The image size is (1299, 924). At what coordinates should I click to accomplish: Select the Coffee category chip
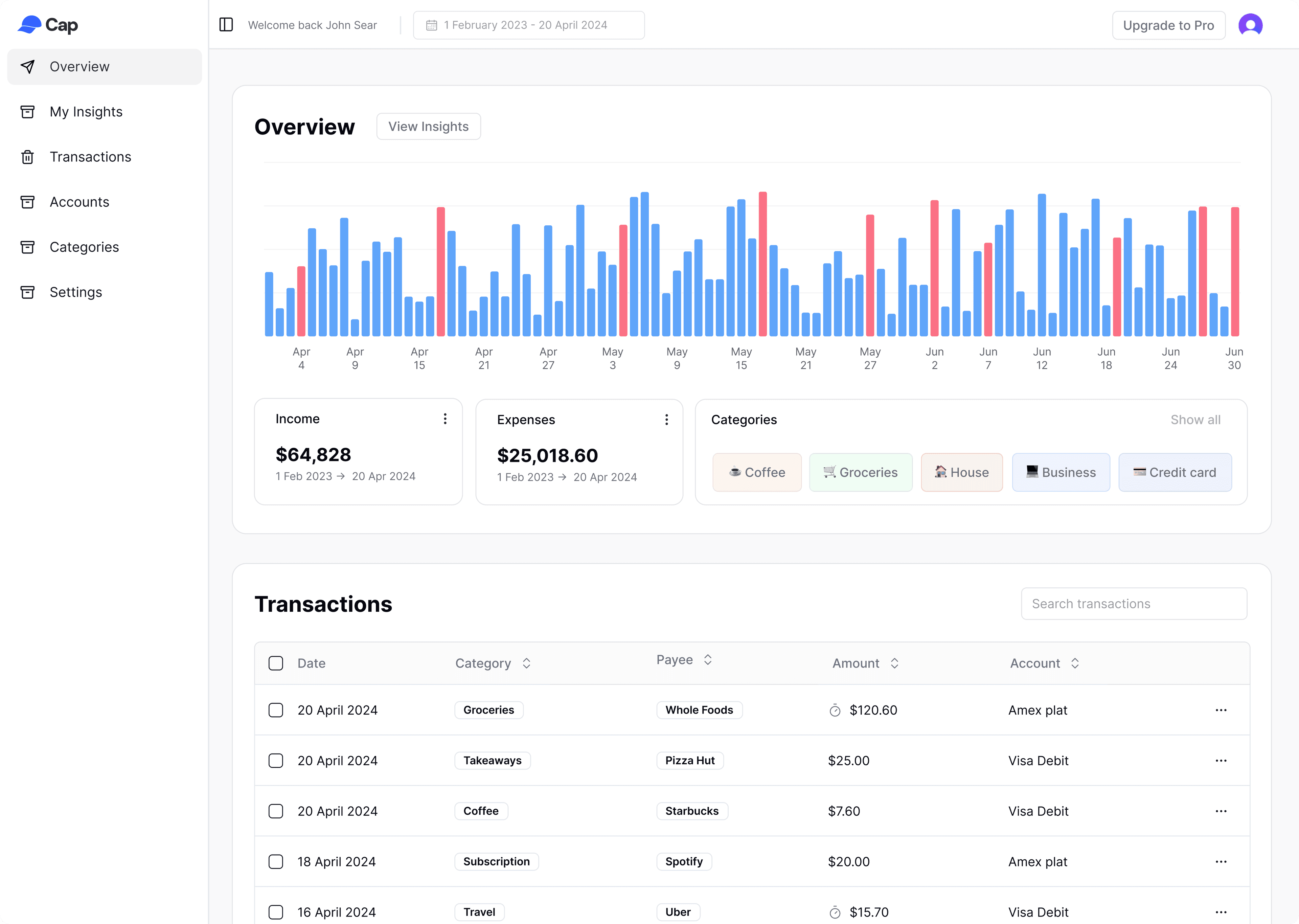[756, 472]
